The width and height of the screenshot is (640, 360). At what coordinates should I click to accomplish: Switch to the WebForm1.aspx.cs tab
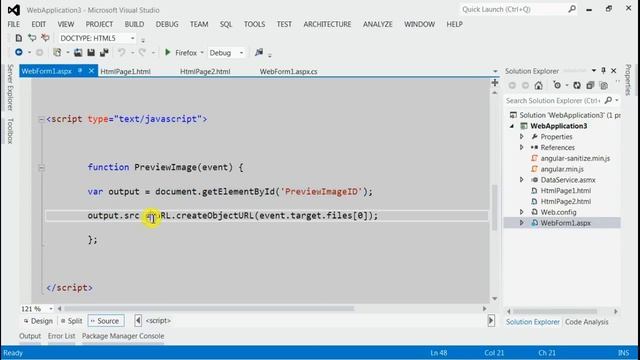click(x=289, y=71)
